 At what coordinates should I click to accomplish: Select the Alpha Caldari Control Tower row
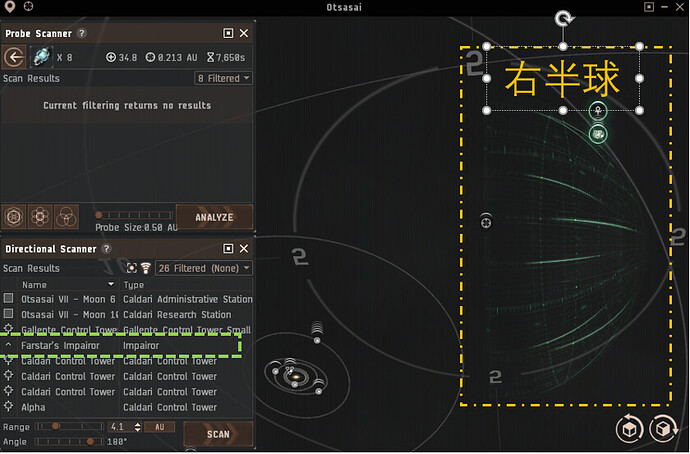(x=127, y=407)
